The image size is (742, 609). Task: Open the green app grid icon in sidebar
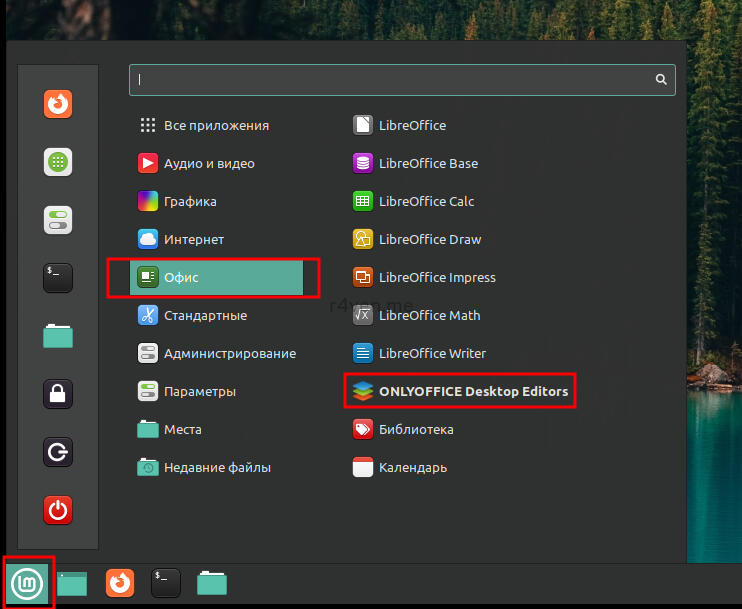pyautogui.click(x=58, y=161)
